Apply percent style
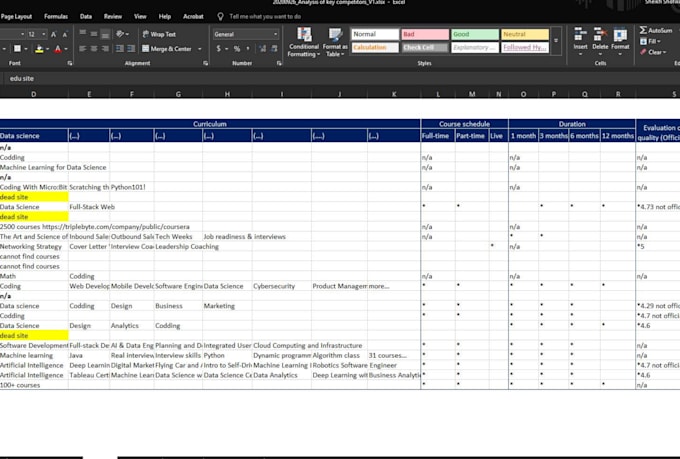Viewport: 680px width, 459px height. tap(237, 49)
